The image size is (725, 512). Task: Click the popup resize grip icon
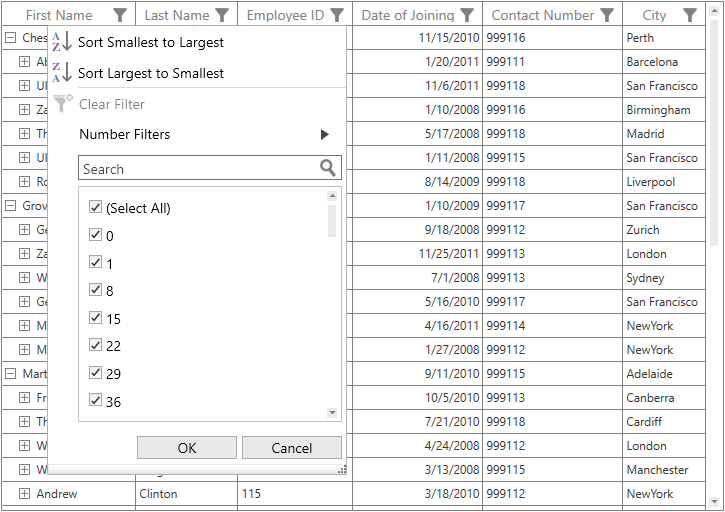coord(342,470)
